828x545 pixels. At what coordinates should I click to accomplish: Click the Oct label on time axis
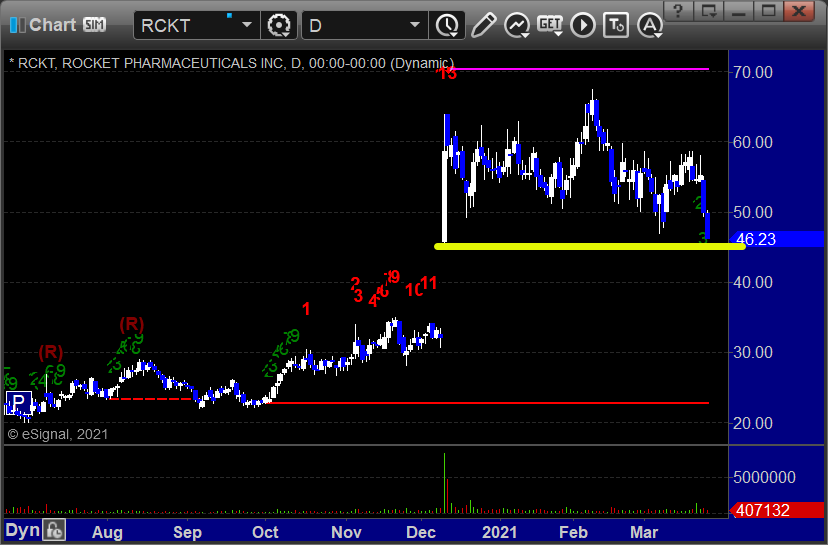(265, 532)
